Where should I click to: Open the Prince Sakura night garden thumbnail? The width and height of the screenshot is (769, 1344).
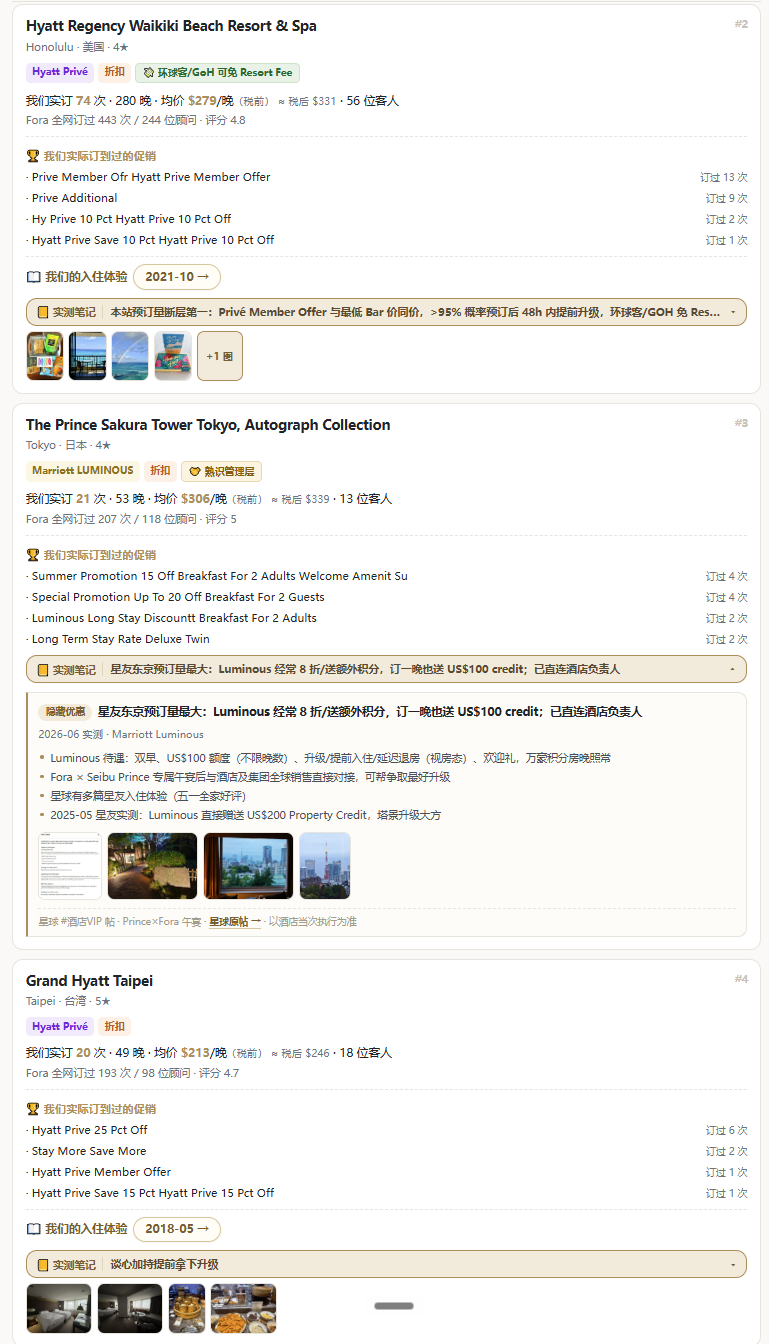pyautogui.click(x=152, y=866)
